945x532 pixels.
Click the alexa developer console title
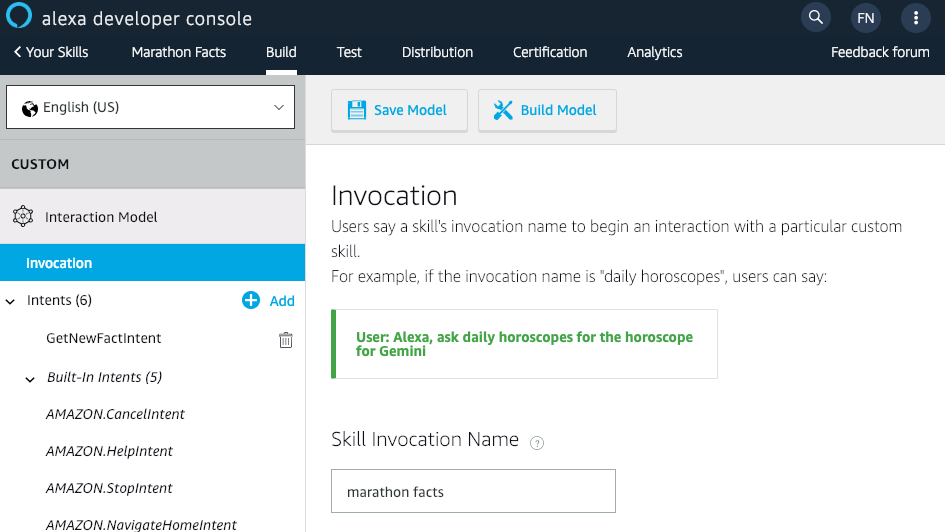point(146,19)
